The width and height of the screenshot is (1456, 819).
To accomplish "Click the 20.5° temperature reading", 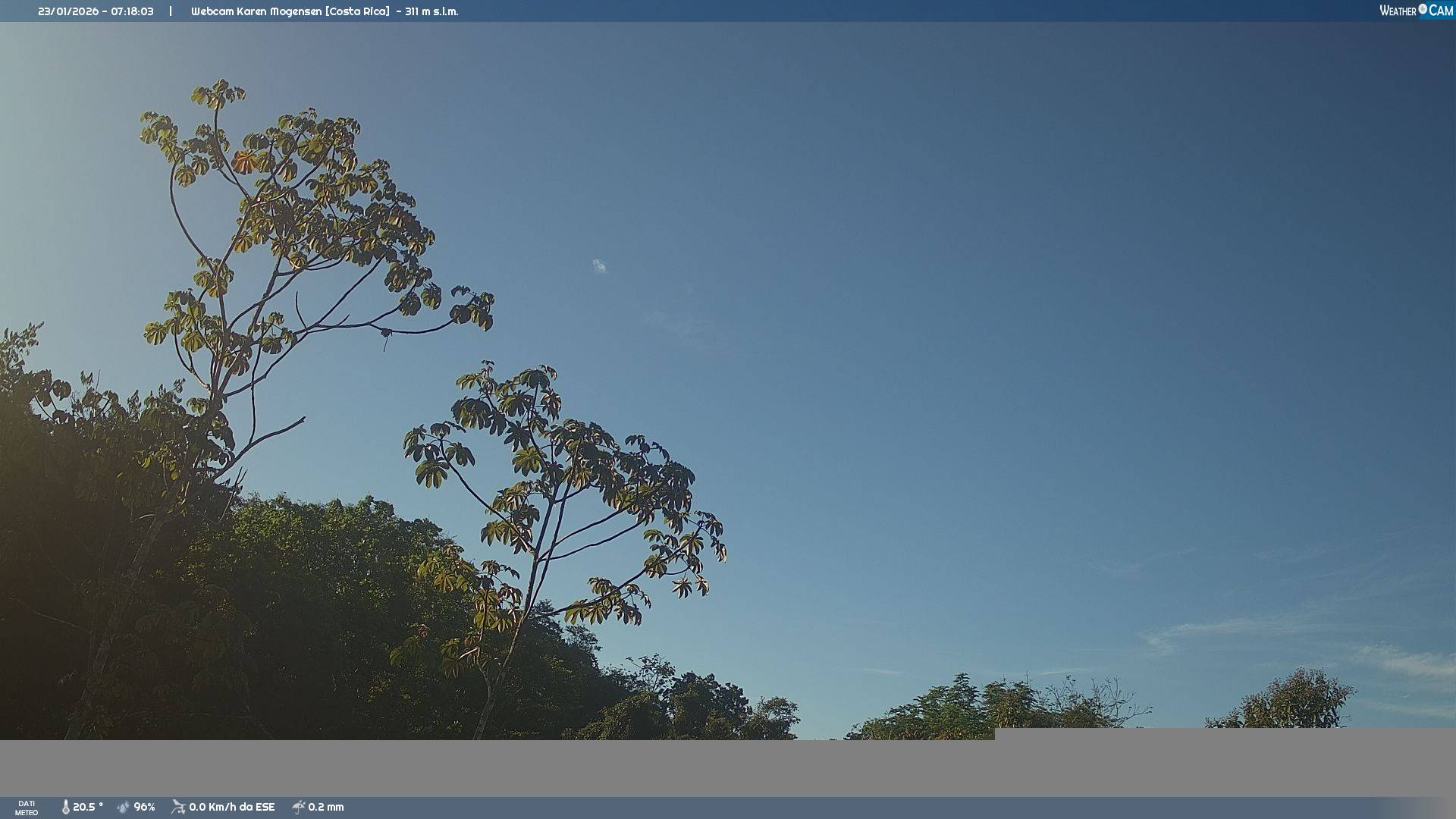I will pos(87,807).
